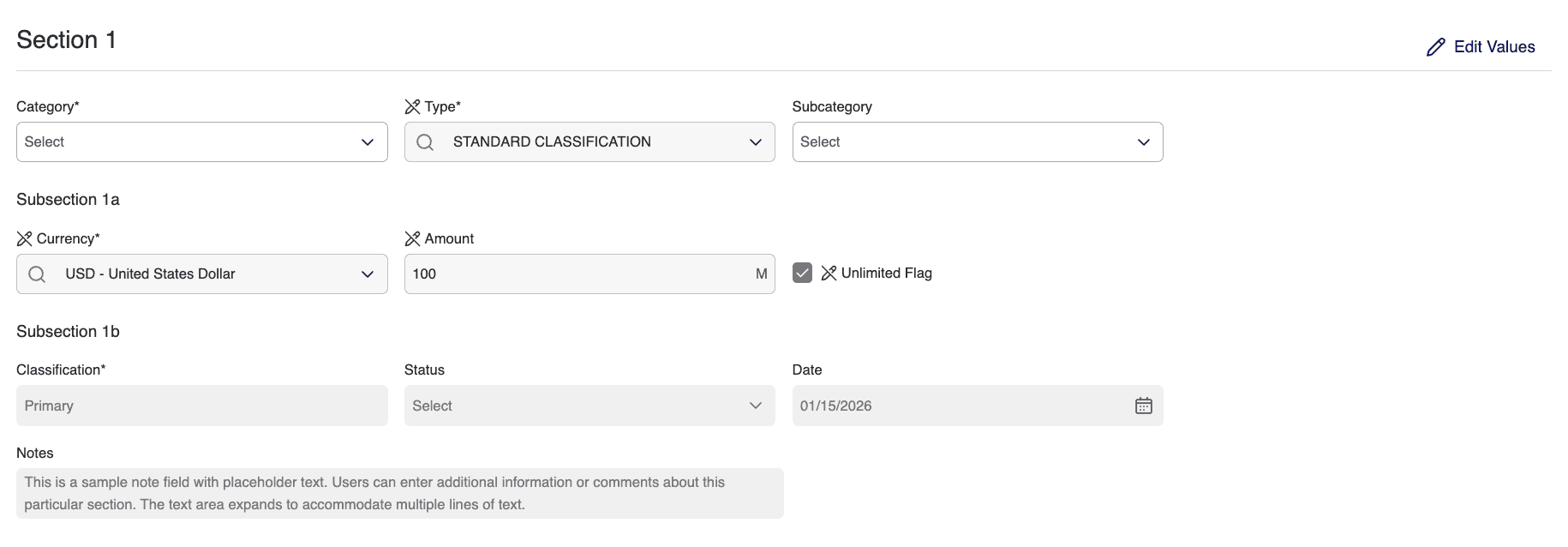1568x547 pixels.
Task: Click inside the Notes text area
Action: click(x=399, y=493)
